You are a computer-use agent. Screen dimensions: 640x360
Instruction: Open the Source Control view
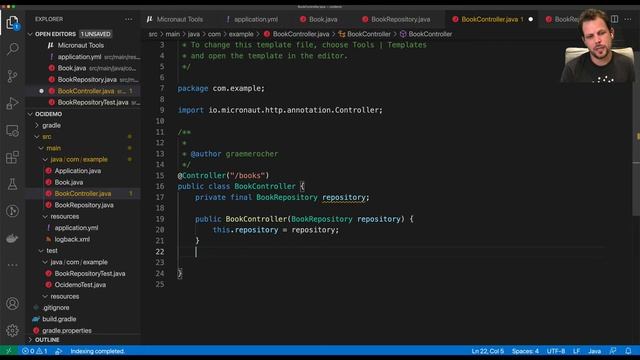point(12,76)
